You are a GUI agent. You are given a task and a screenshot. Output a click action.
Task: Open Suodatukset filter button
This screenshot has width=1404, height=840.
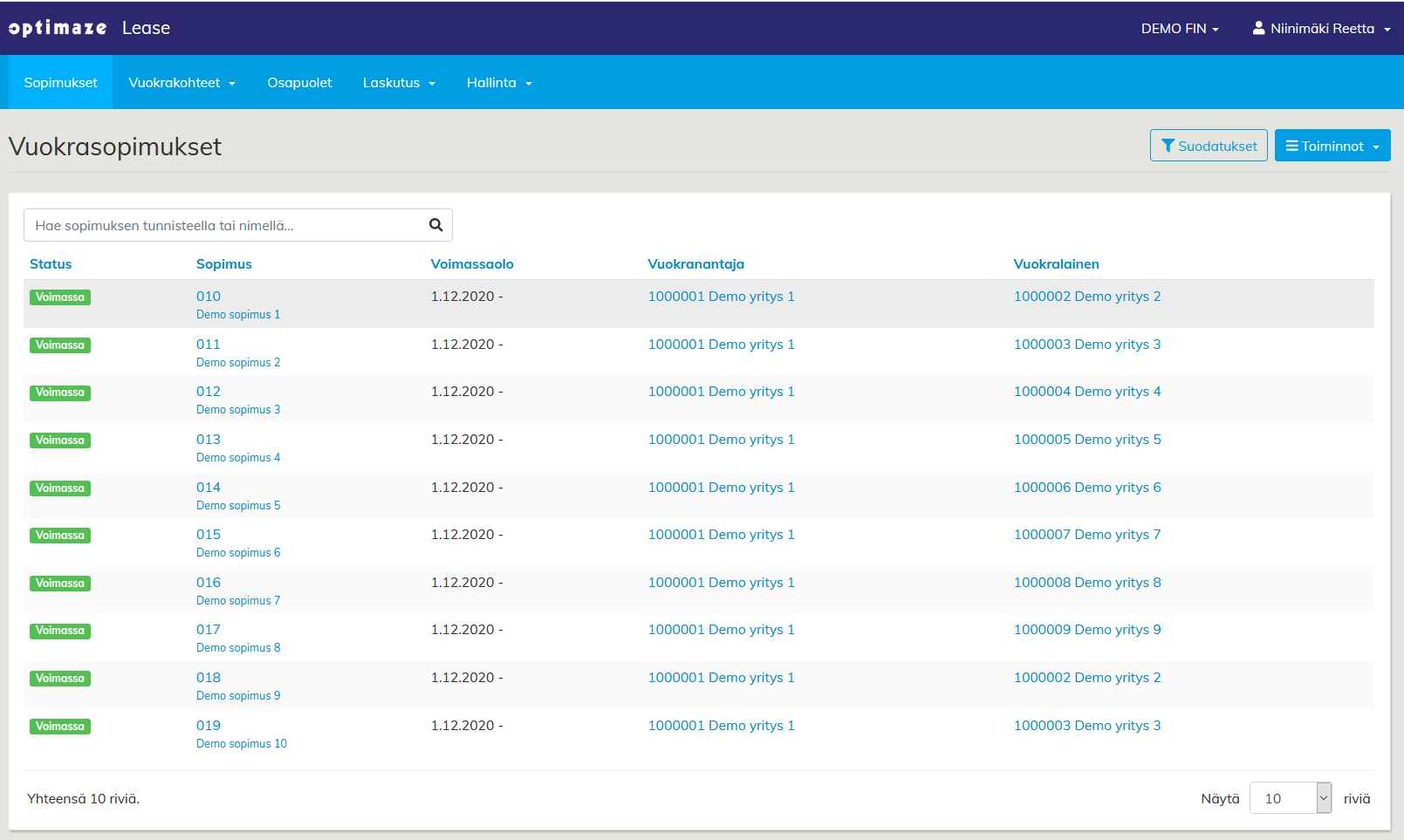click(1208, 146)
